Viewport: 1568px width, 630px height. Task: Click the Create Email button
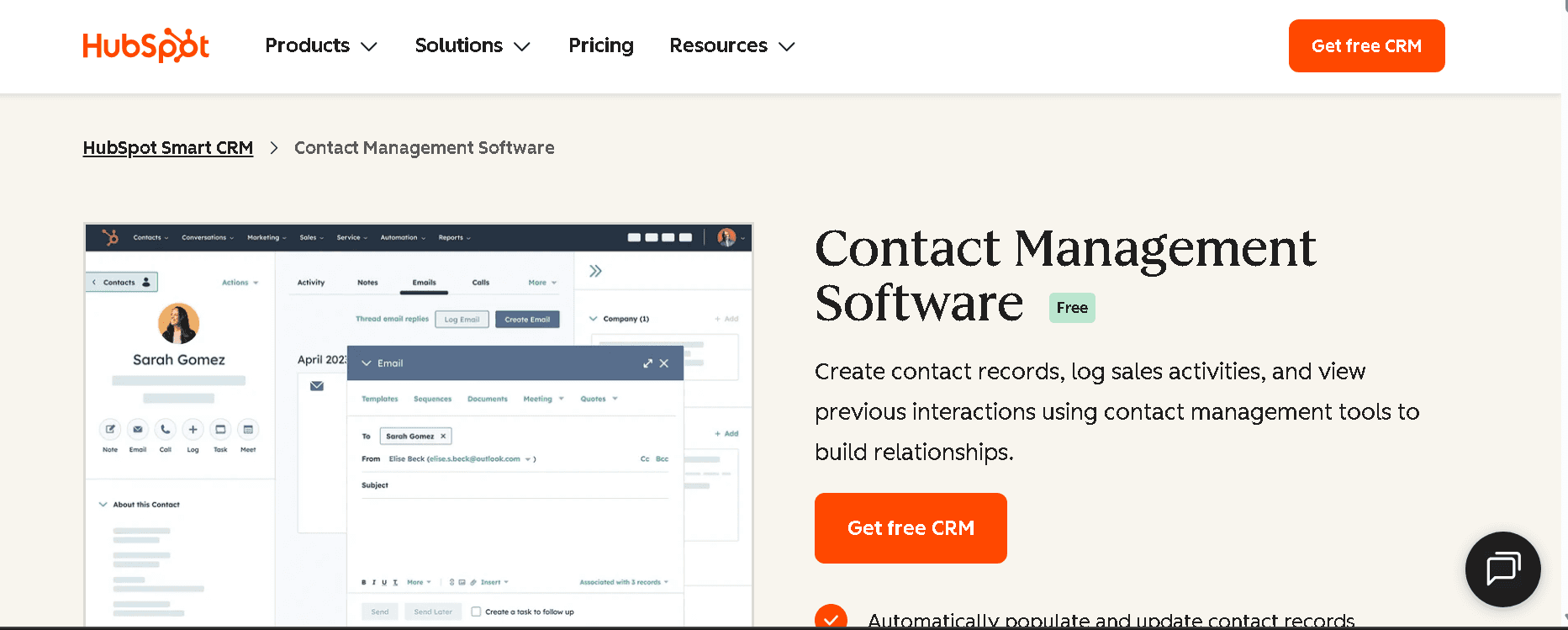[x=527, y=320]
